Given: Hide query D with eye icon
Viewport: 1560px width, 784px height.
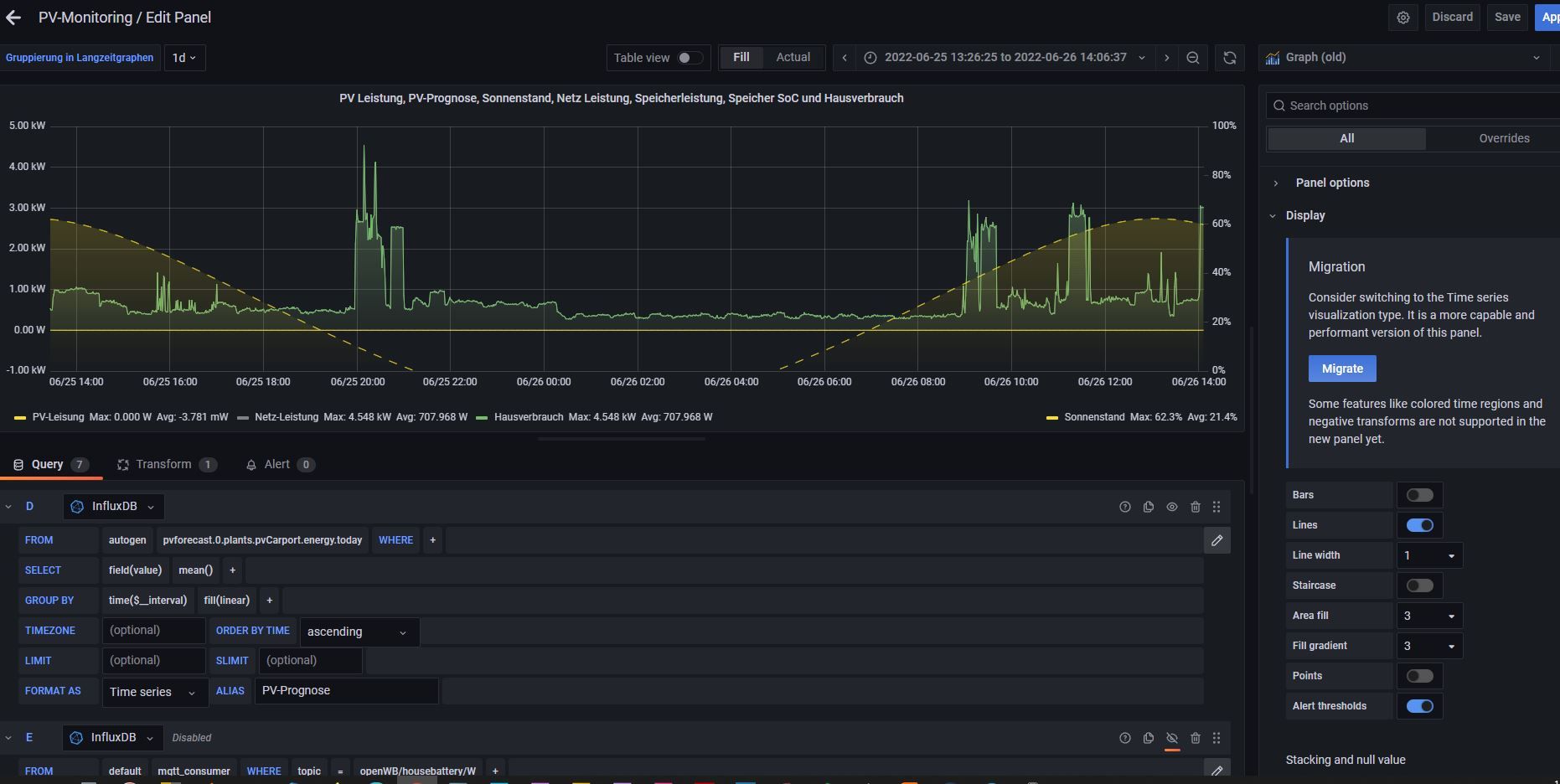Looking at the screenshot, I should (x=1172, y=507).
